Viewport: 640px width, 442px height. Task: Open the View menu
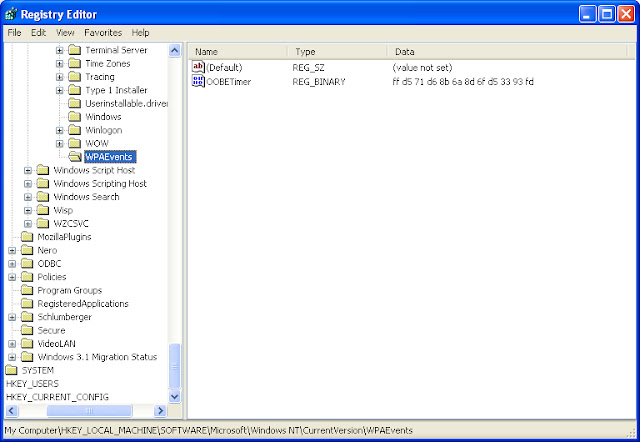[65, 33]
